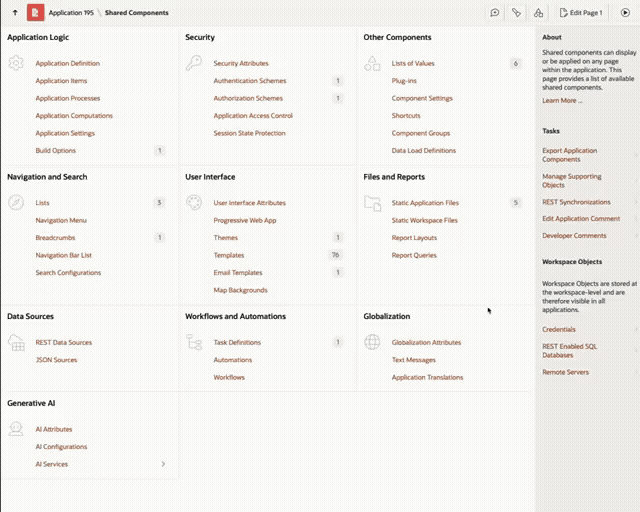Click the Globalization globe icon
Screen dimensions: 640x512
372,342
